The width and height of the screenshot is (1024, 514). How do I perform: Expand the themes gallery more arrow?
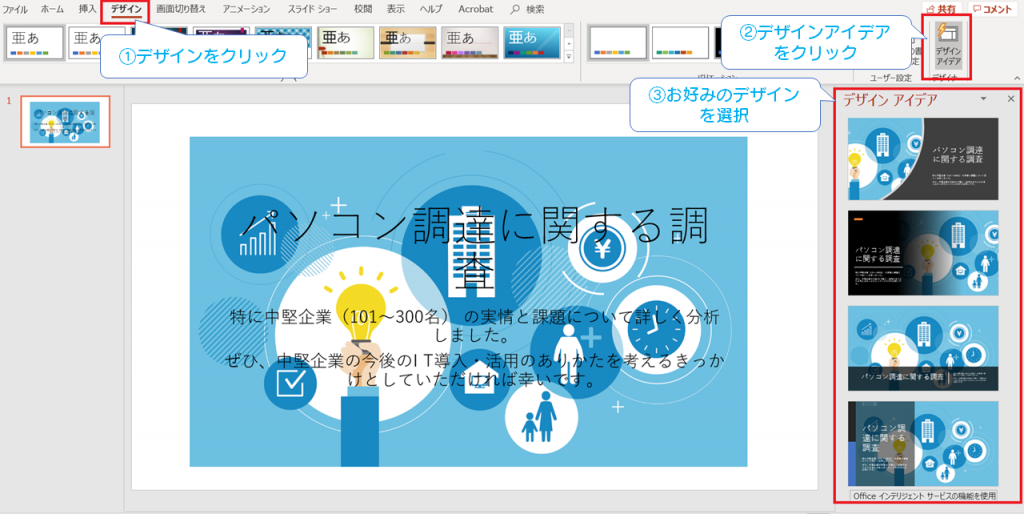pos(568,57)
